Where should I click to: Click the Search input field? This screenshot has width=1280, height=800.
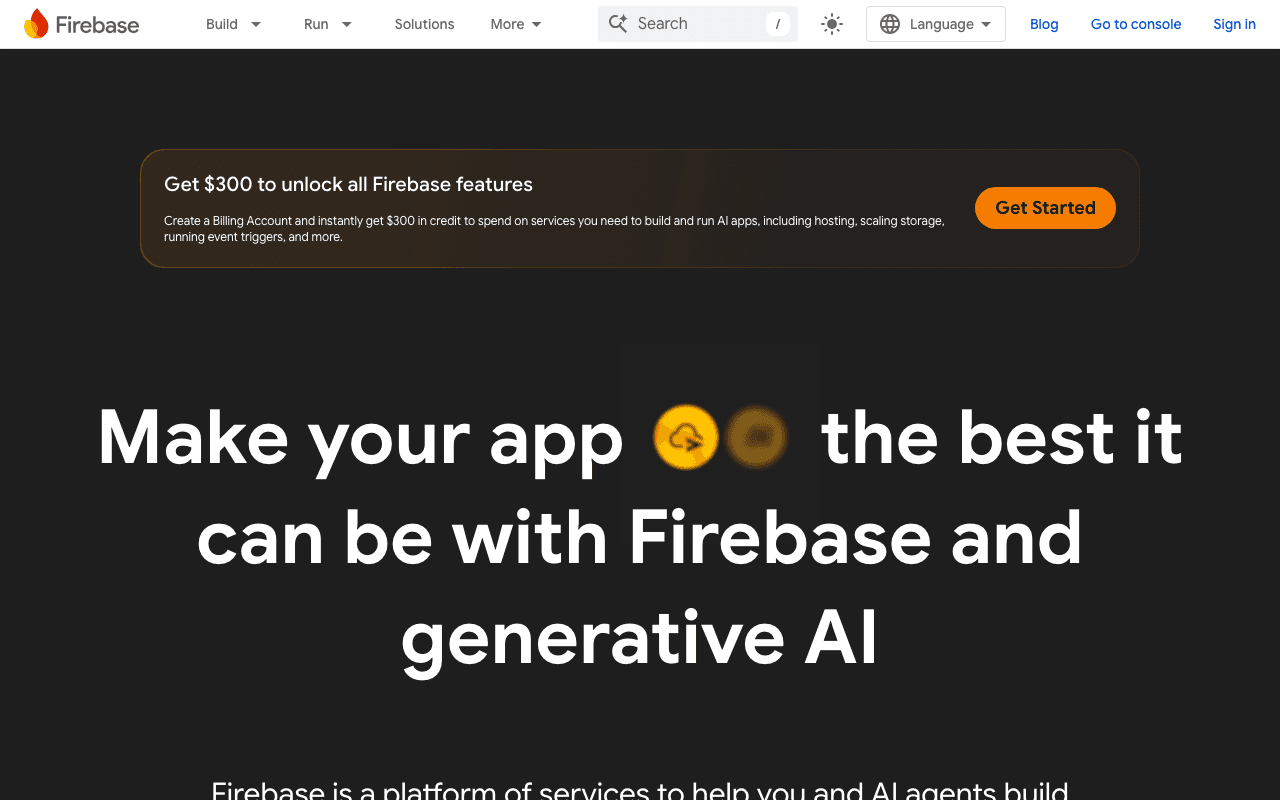698,24
